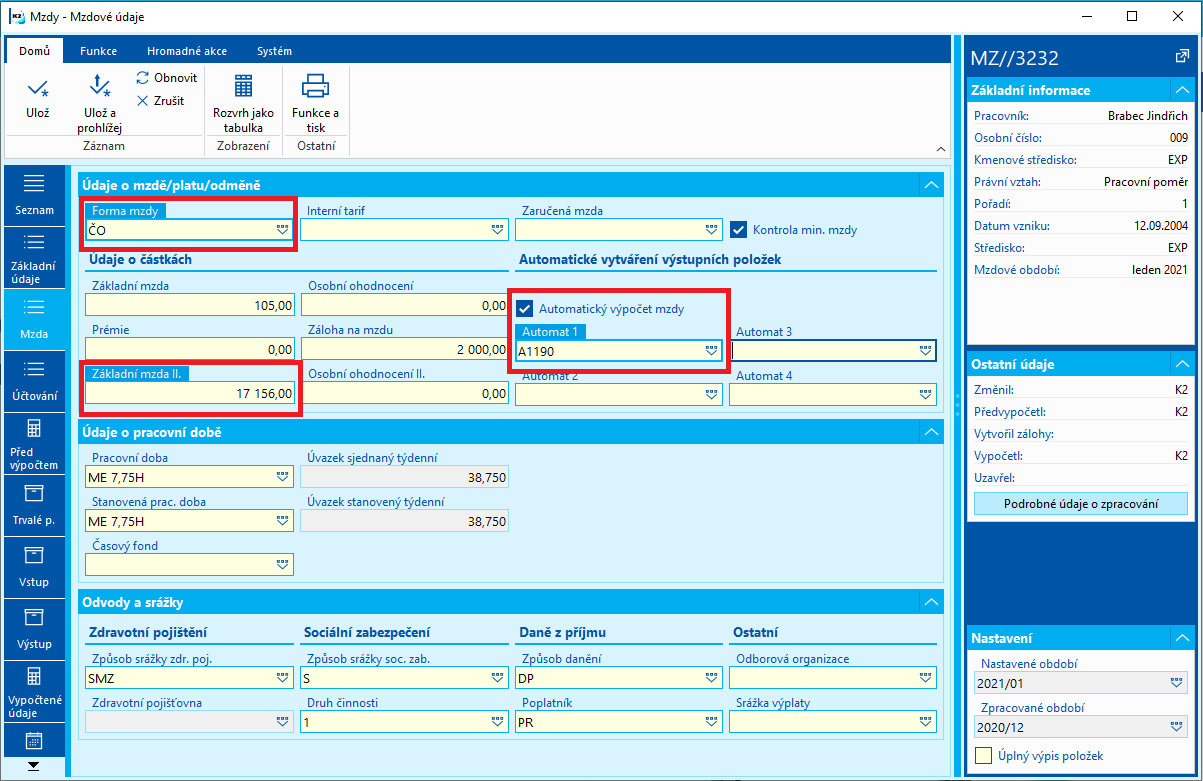
Task: Open the Vstup sidebar section
Action: tap(34, 567)
